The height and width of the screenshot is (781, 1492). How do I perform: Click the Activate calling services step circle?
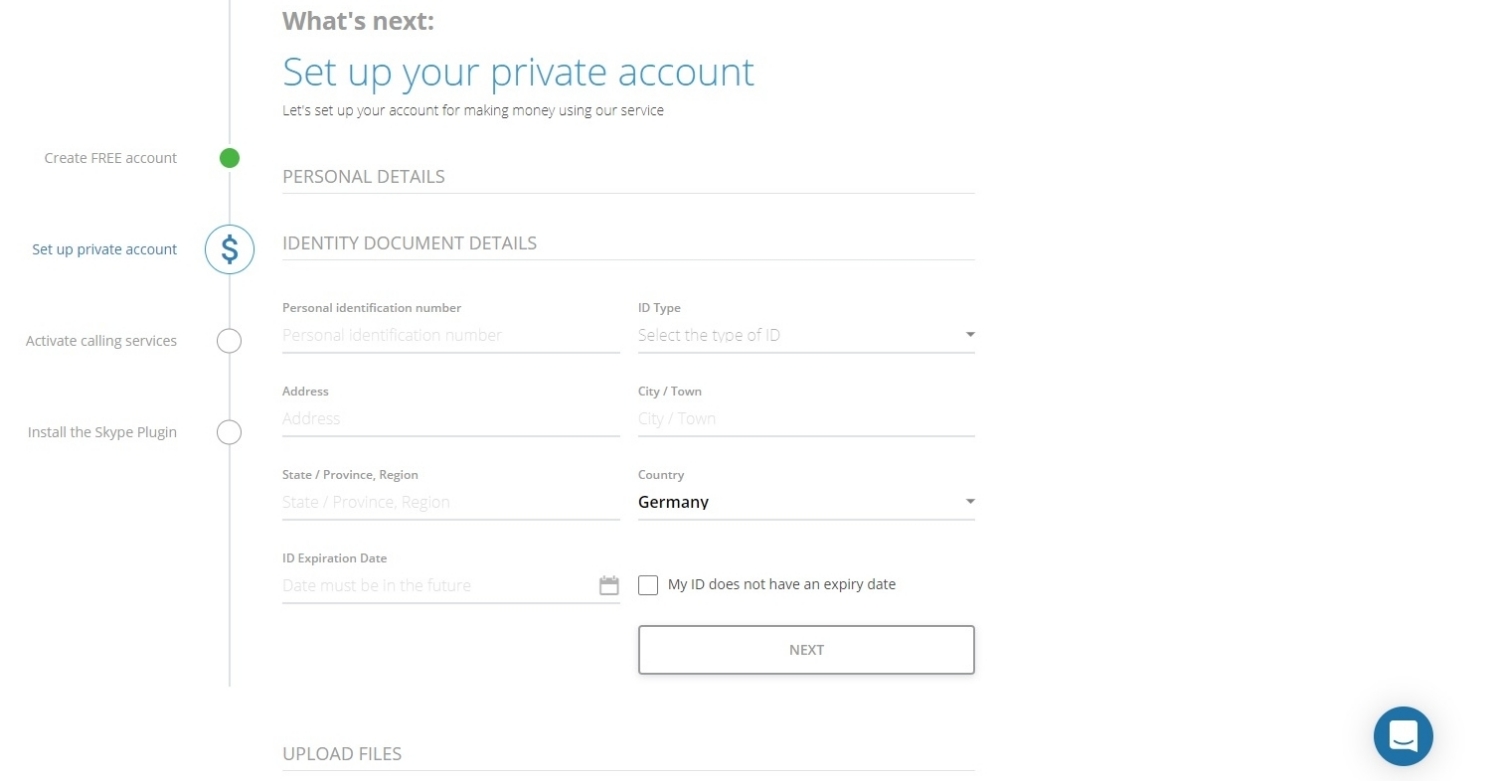(229, 341)
